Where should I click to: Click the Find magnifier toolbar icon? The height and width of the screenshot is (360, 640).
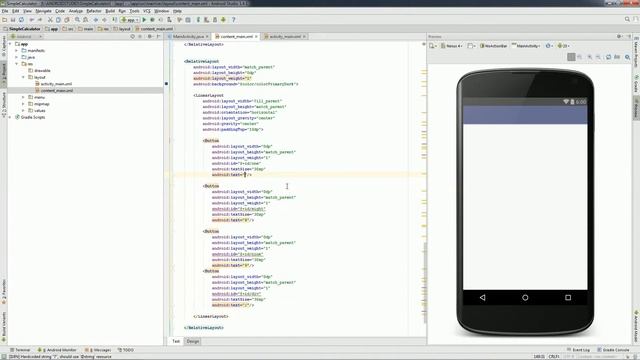[x=77, y=20]
